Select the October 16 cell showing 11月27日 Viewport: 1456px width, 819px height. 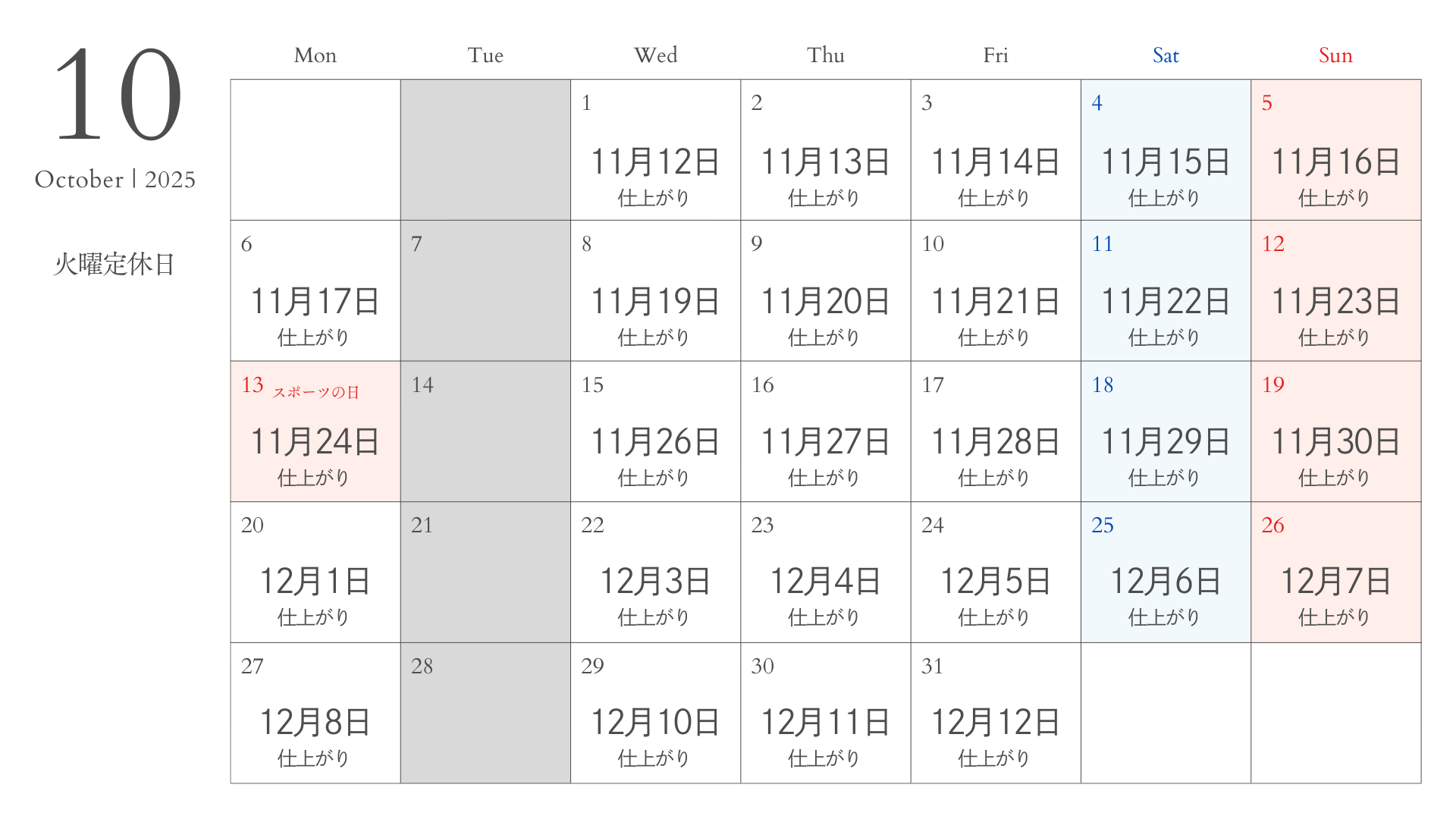pos(826,431)
